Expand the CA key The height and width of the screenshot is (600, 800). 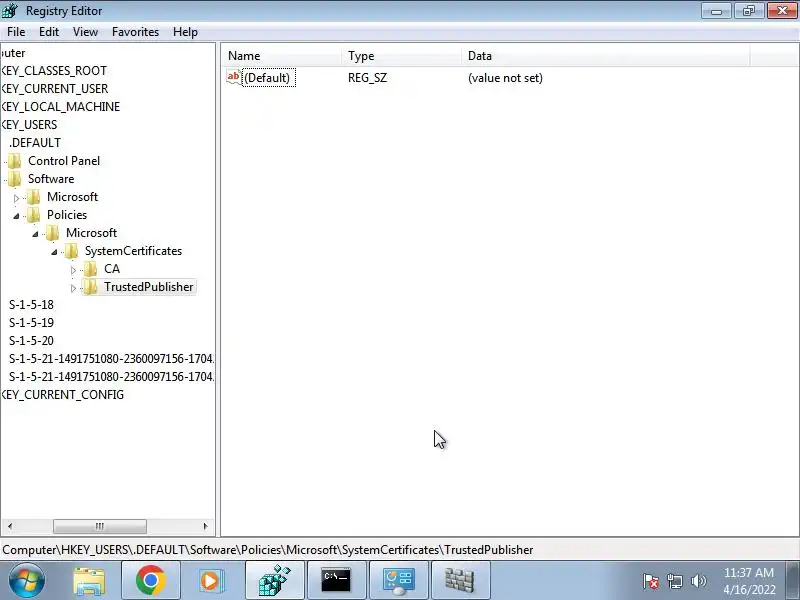(73, 270)
